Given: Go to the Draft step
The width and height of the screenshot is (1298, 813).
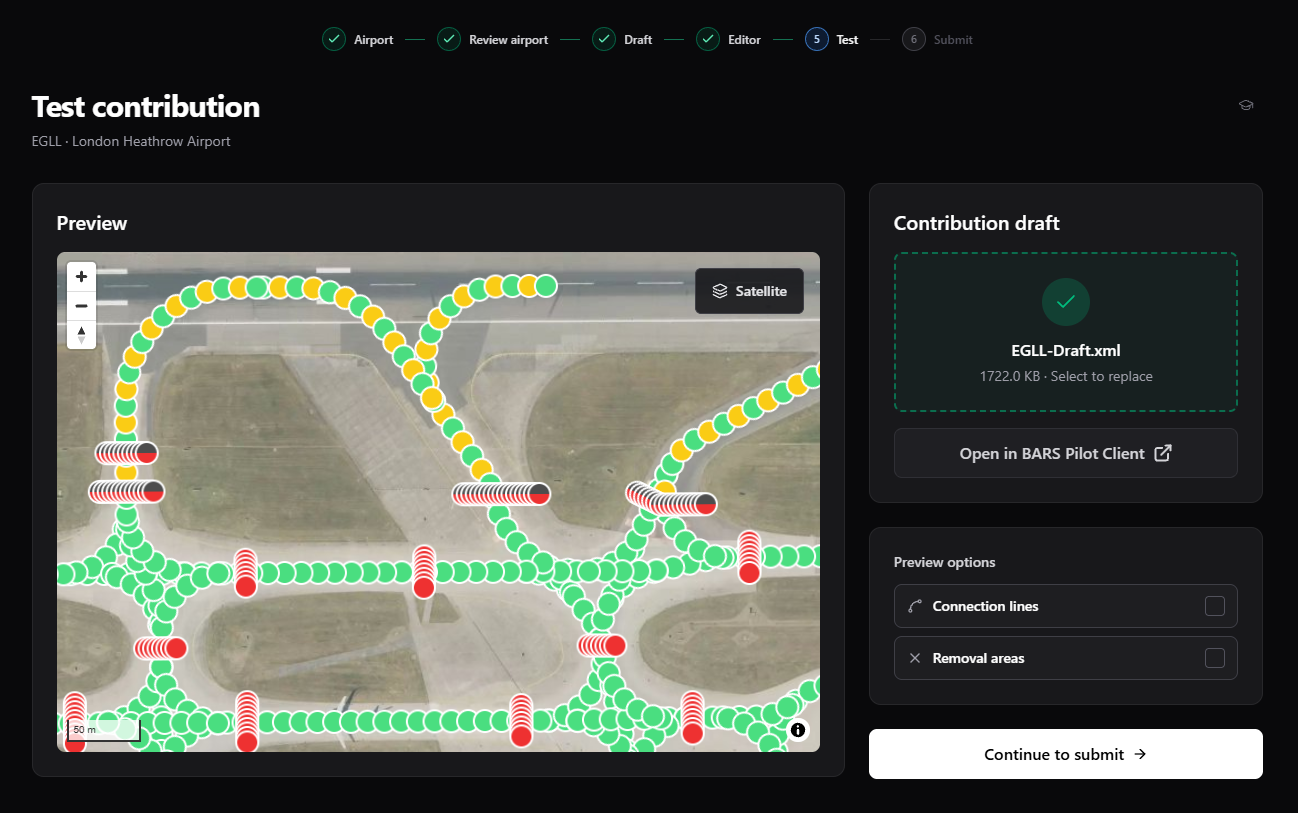Looking at the screenshot, I should click(622, 40).
